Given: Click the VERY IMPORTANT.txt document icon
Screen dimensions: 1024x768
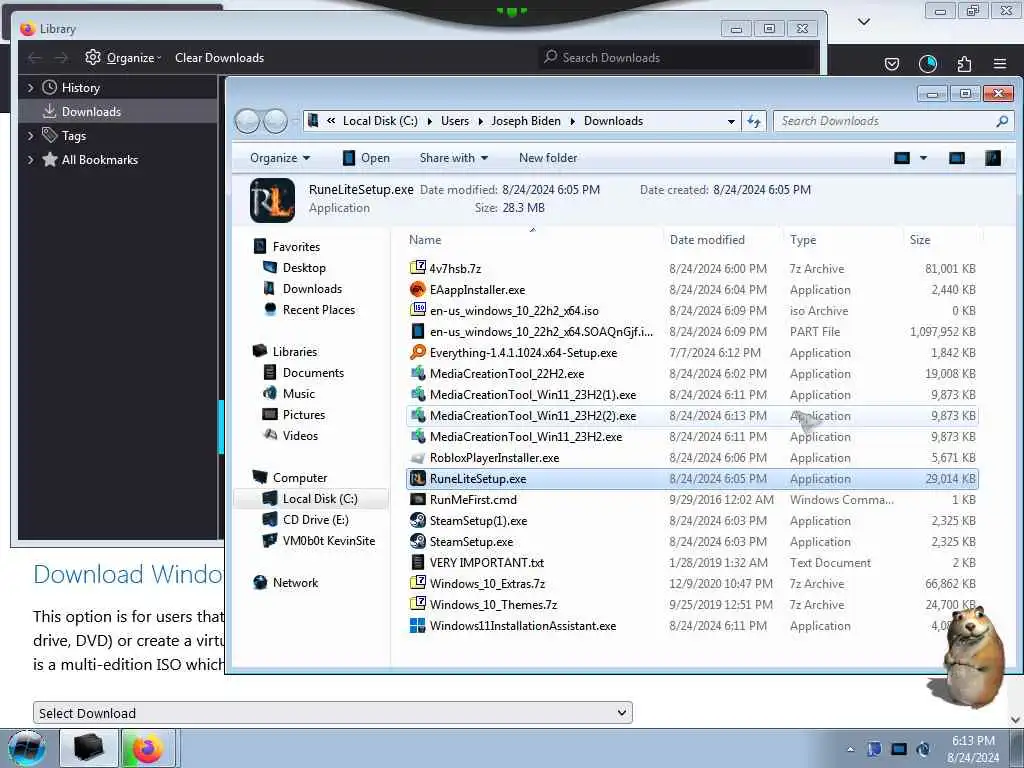Looking at the screenshot, I should 417,562.
